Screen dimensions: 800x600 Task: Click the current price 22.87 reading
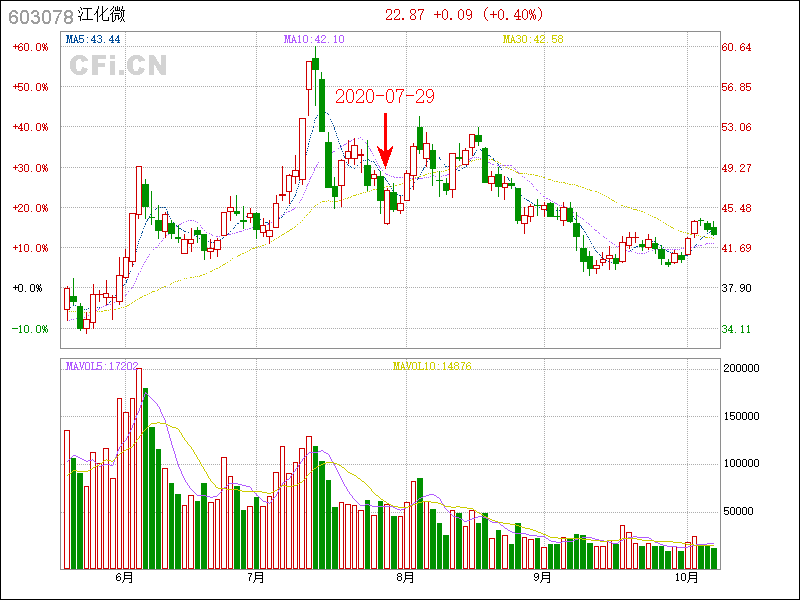pos(405,15)
